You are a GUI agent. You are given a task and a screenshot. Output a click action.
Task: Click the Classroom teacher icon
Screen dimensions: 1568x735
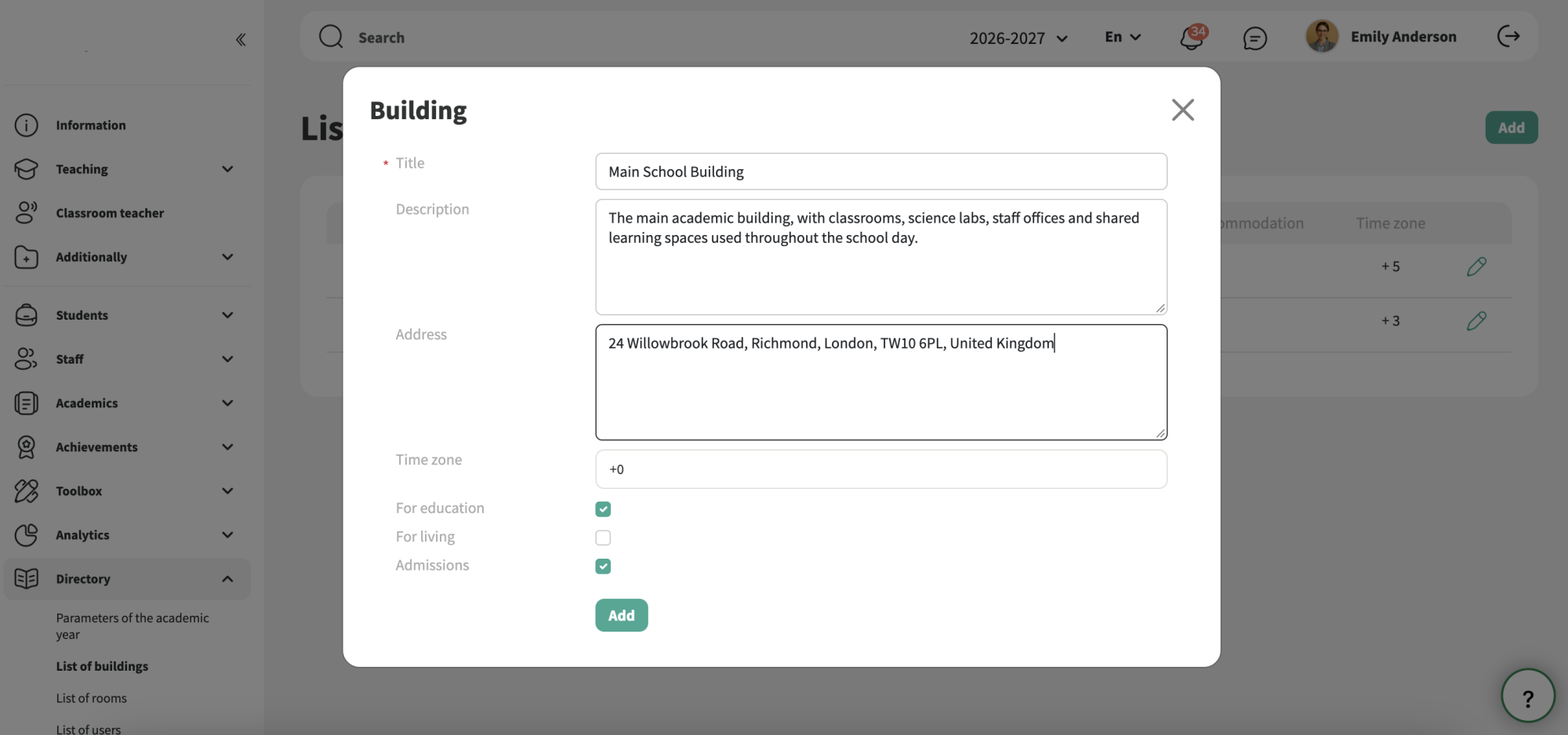click(x=26, y=213)
